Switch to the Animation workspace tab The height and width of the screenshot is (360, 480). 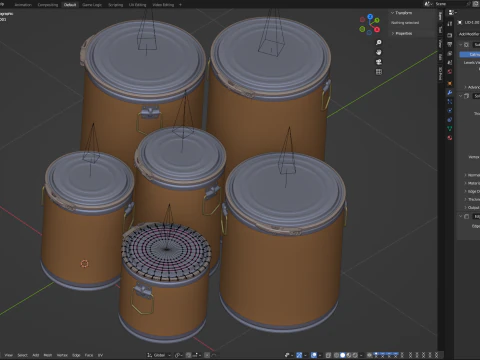pos(23,5)
